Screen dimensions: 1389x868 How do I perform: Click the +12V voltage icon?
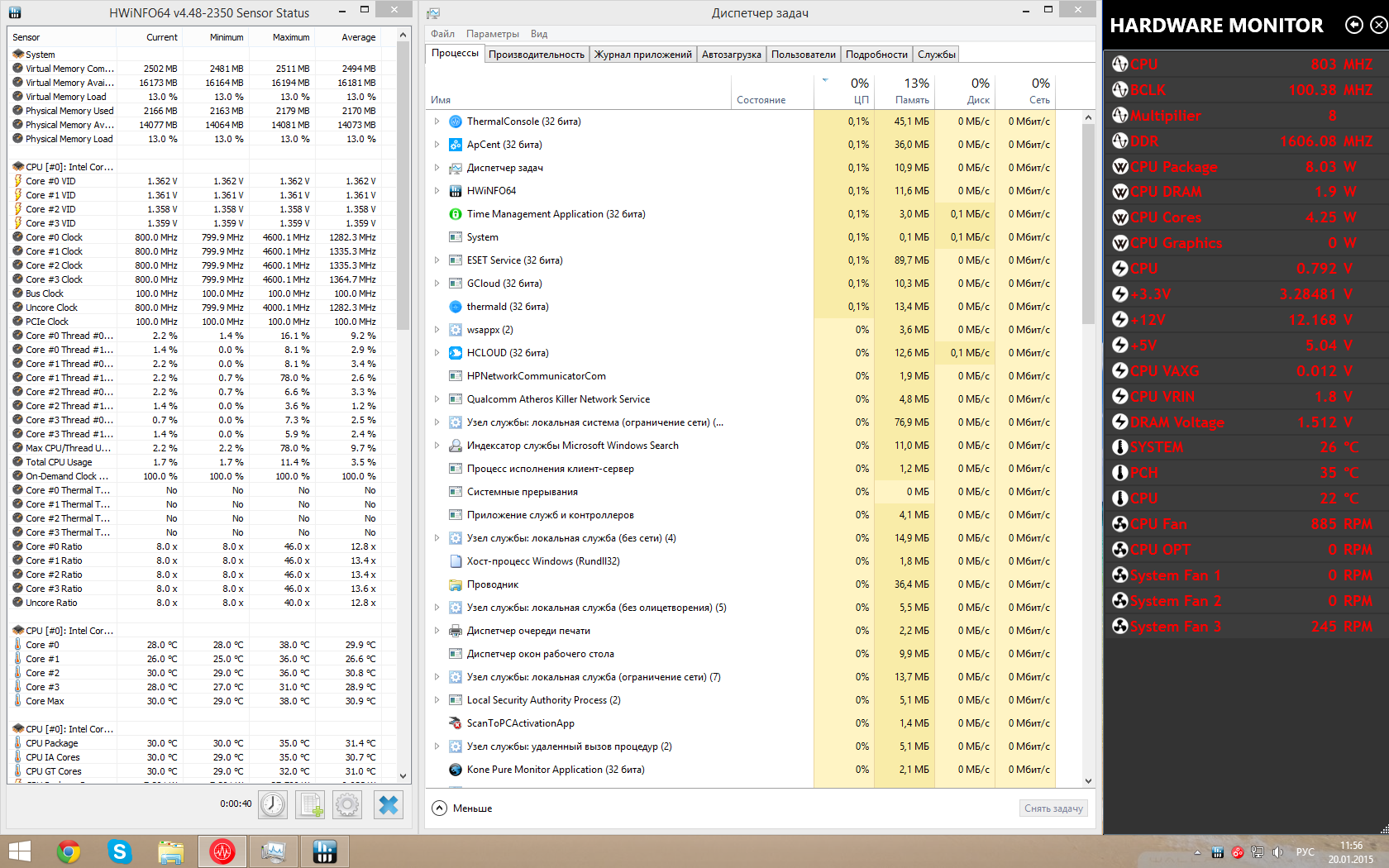click(1120, 320)
